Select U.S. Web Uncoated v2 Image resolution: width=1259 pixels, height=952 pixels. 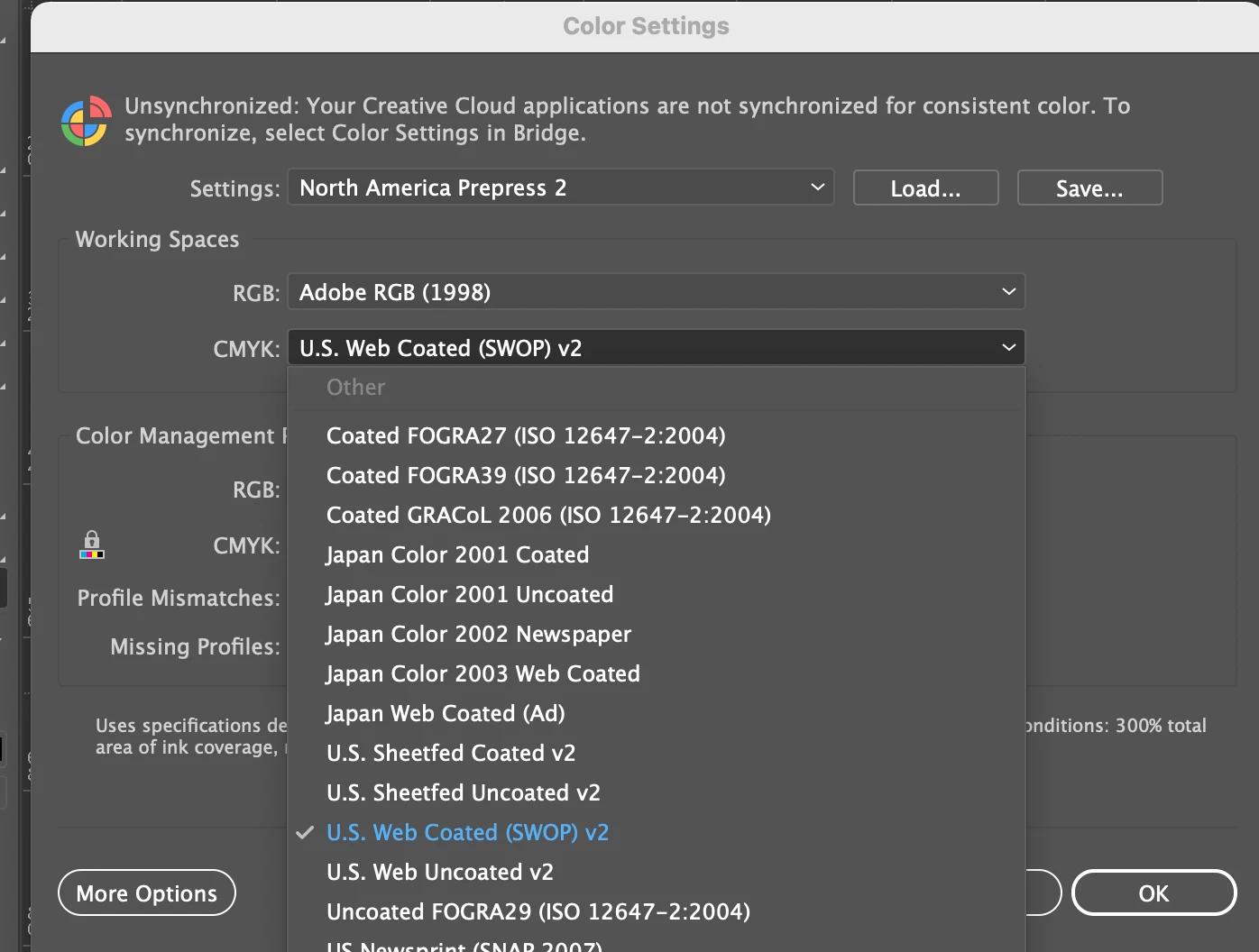(x=657, y=872)
